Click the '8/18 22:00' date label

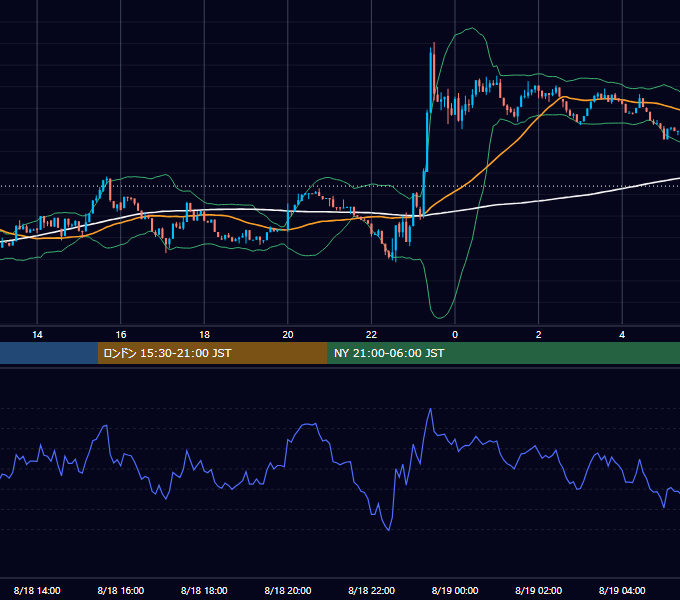point(371,590)
